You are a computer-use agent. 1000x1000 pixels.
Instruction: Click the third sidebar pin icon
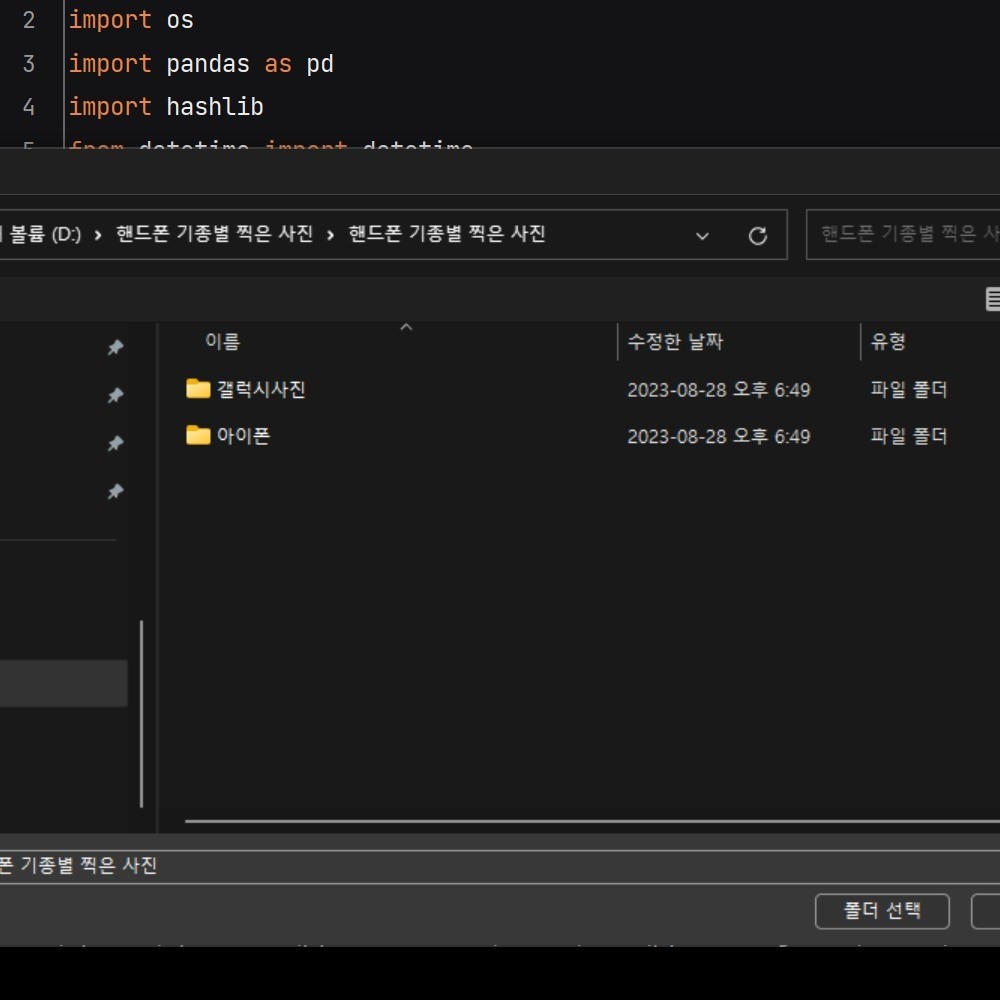(114, 443)
